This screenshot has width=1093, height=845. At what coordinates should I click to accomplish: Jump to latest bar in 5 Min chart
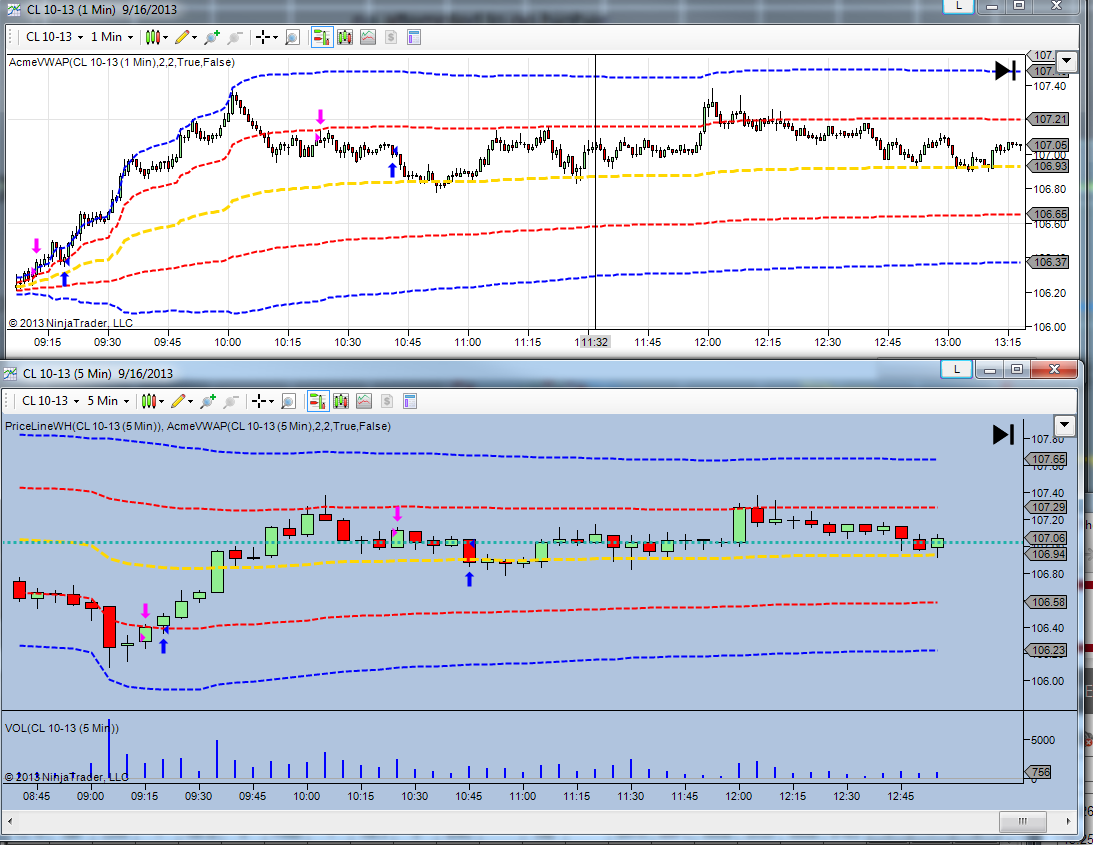pos(1003,434)
